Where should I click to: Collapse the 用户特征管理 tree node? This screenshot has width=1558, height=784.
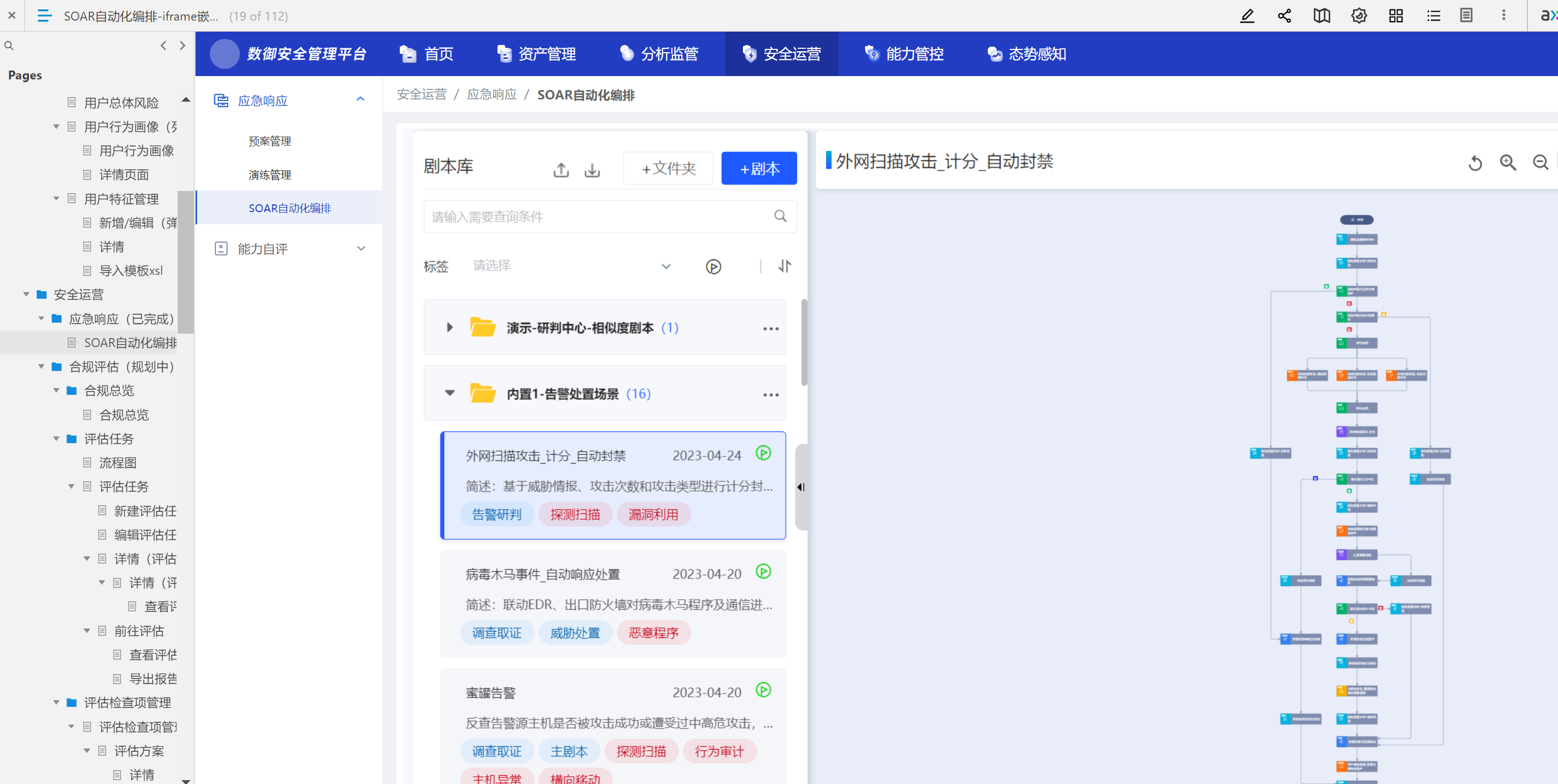[x=56, y=199]
